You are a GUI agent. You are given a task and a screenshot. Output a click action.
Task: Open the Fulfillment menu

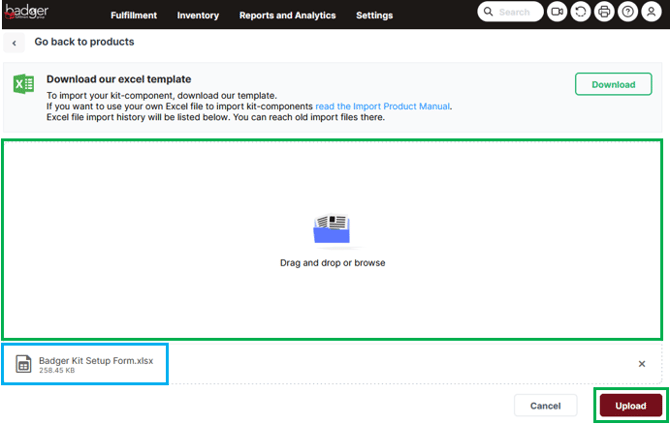(x=134, y=16)
